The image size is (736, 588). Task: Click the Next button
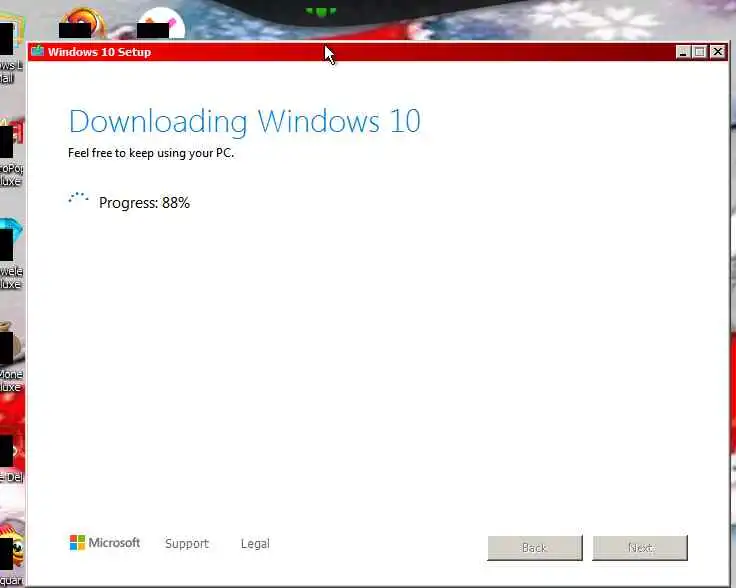pos(640,548)
